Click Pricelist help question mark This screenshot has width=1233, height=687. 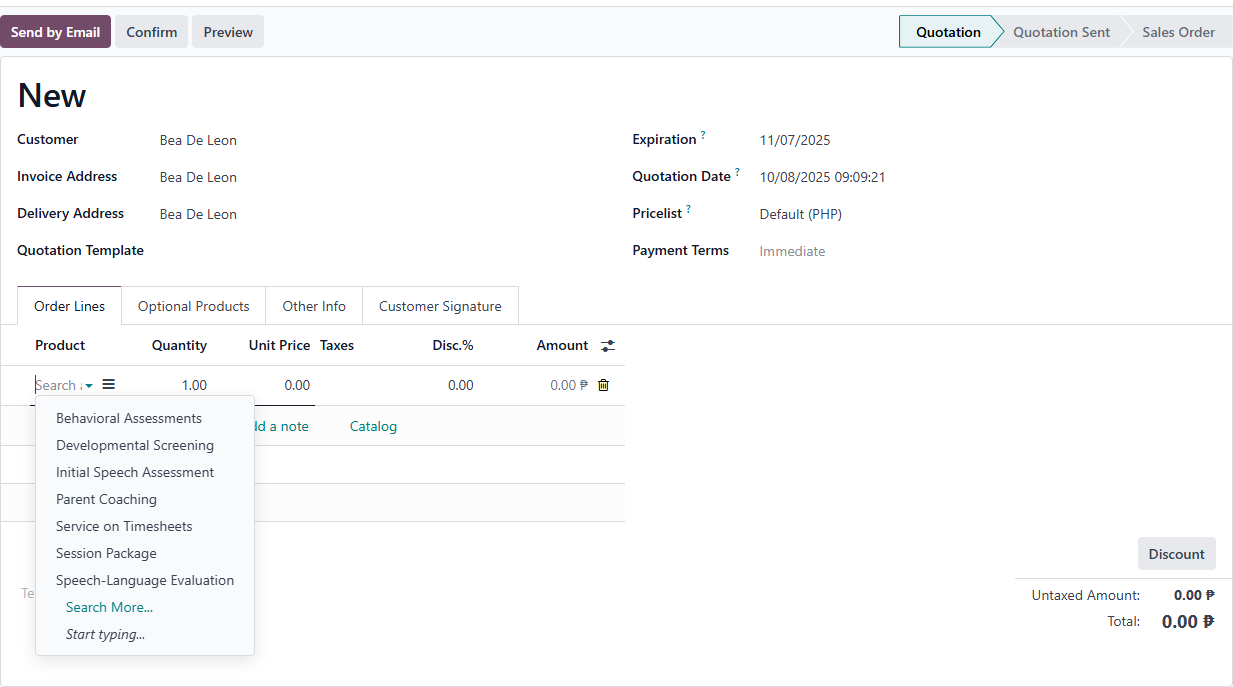coord(688,210)
